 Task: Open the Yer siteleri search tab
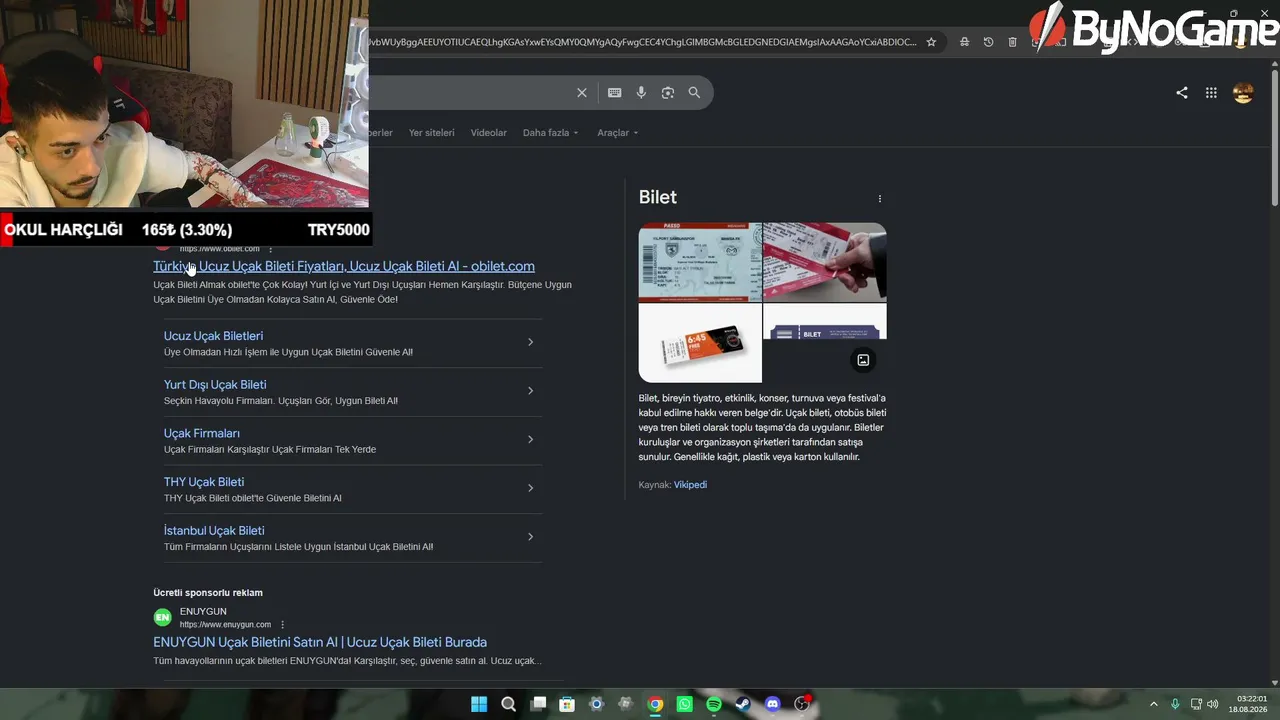pyautogui.click(x=431, y=133)
